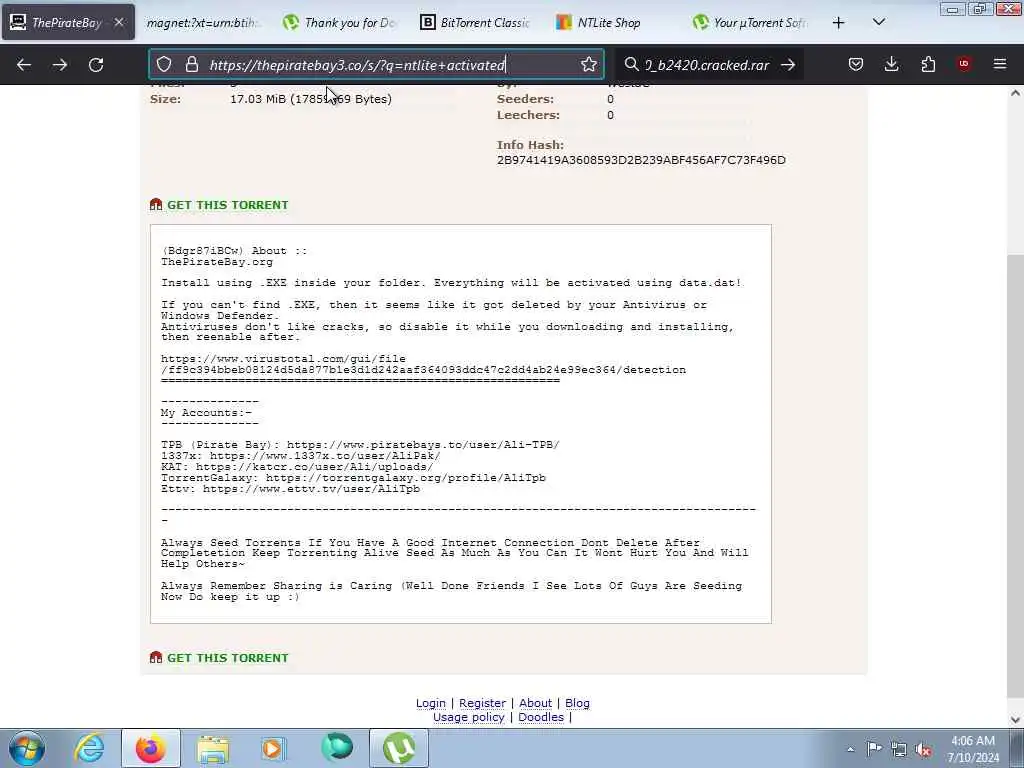Open the Doodles link
1024x768 pixels.
click(x=541, y=717)
